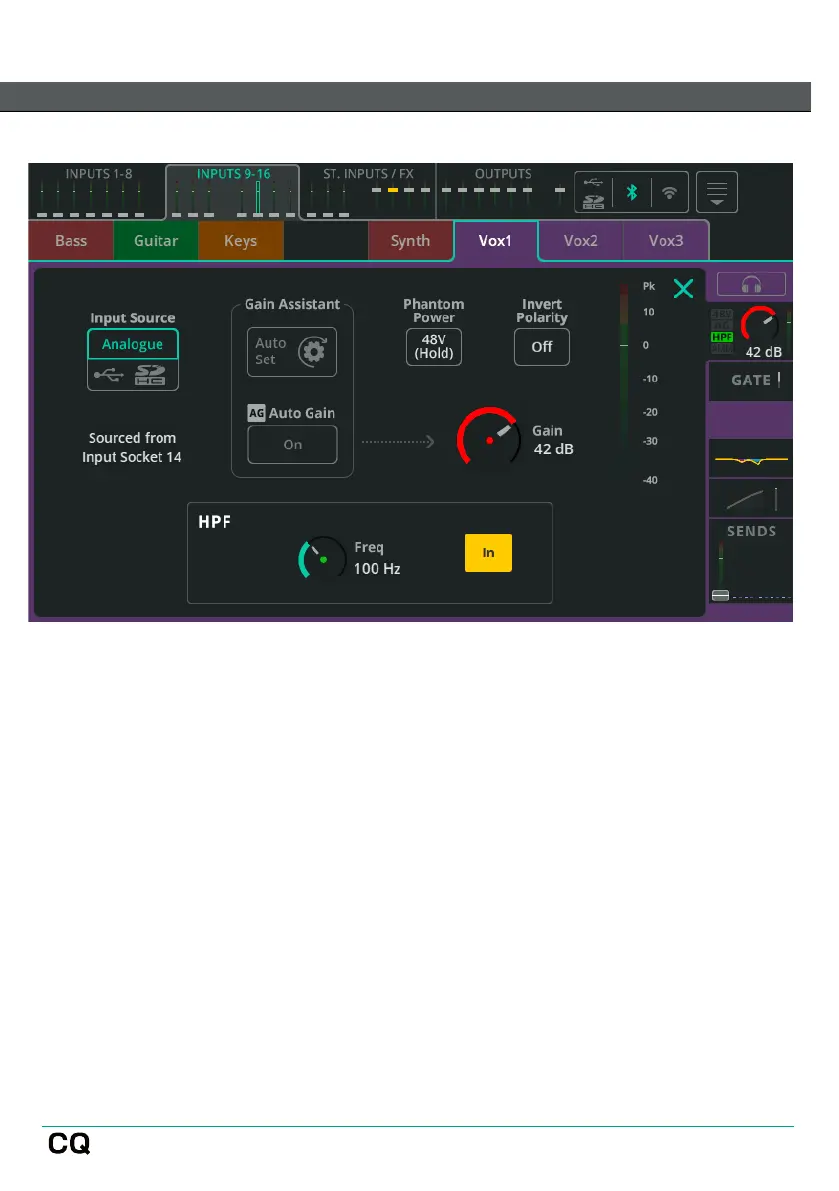
Task: Select the USB/SD input source option
Action: tap(133, 374)
